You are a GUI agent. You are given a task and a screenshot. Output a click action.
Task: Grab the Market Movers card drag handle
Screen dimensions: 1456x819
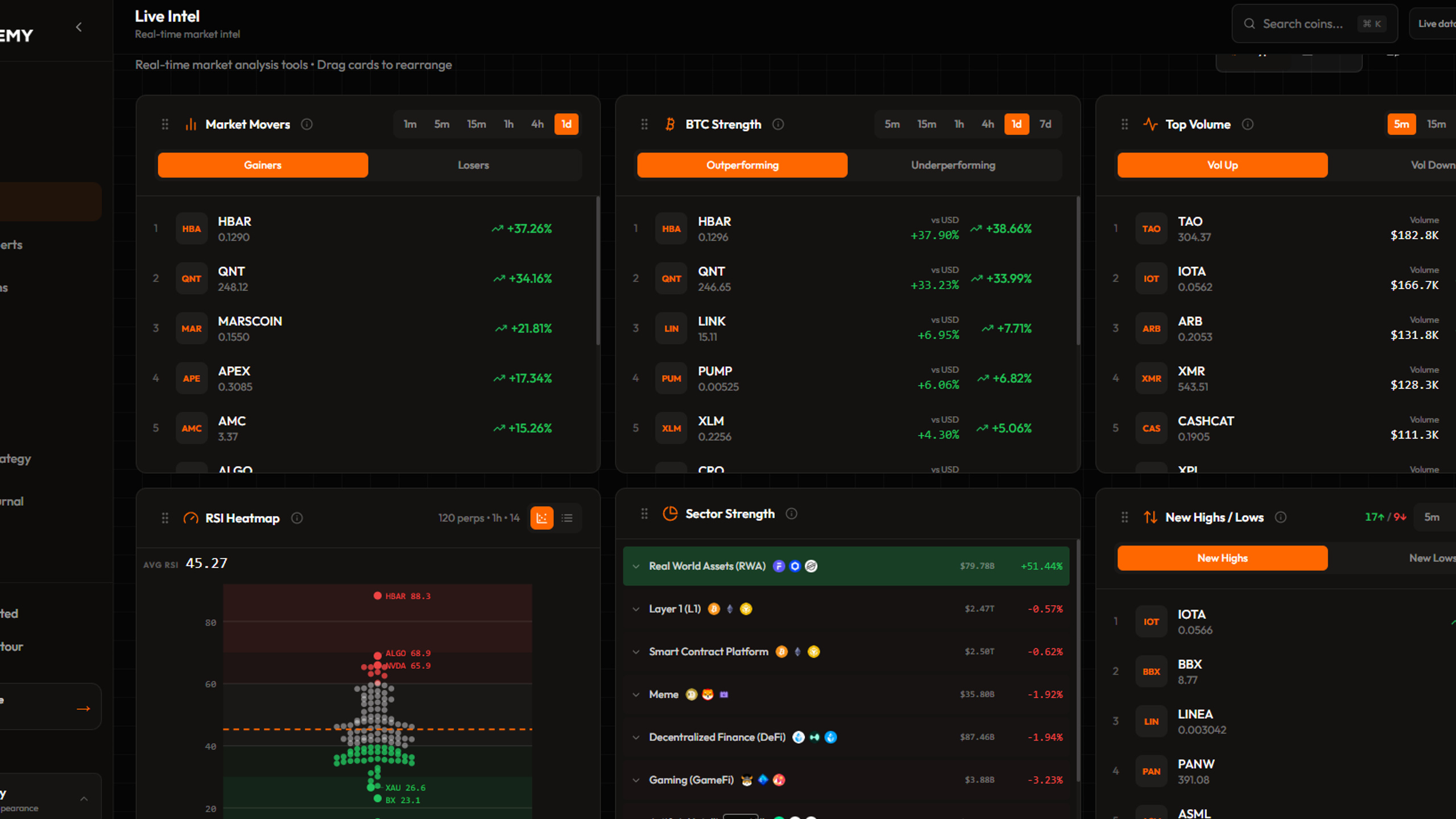pos(165,124)
